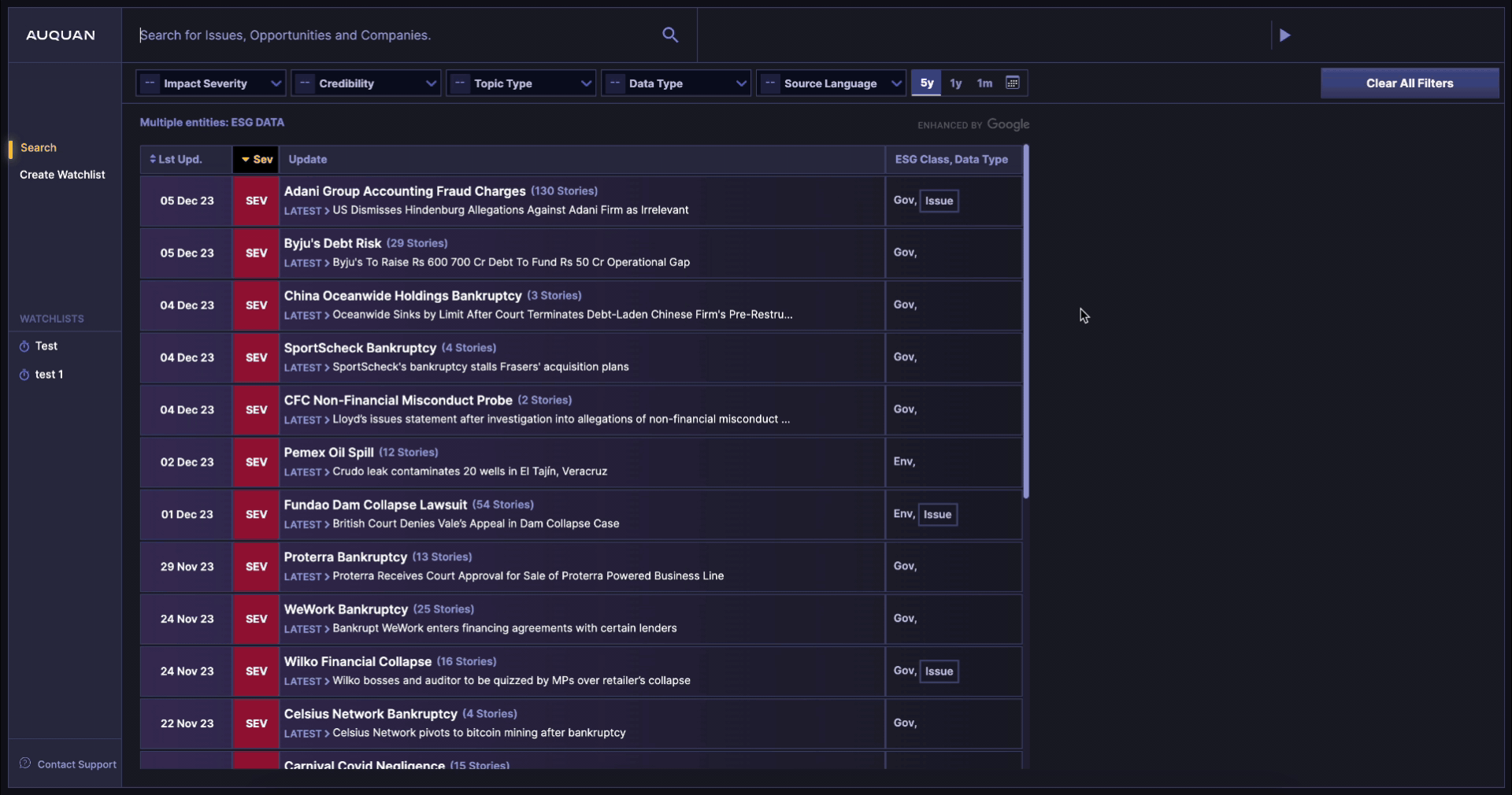Open Celsius Network Bankruptcy issue
The width and height of the screenshot is (1512, 795).
[x=370, y=714]
